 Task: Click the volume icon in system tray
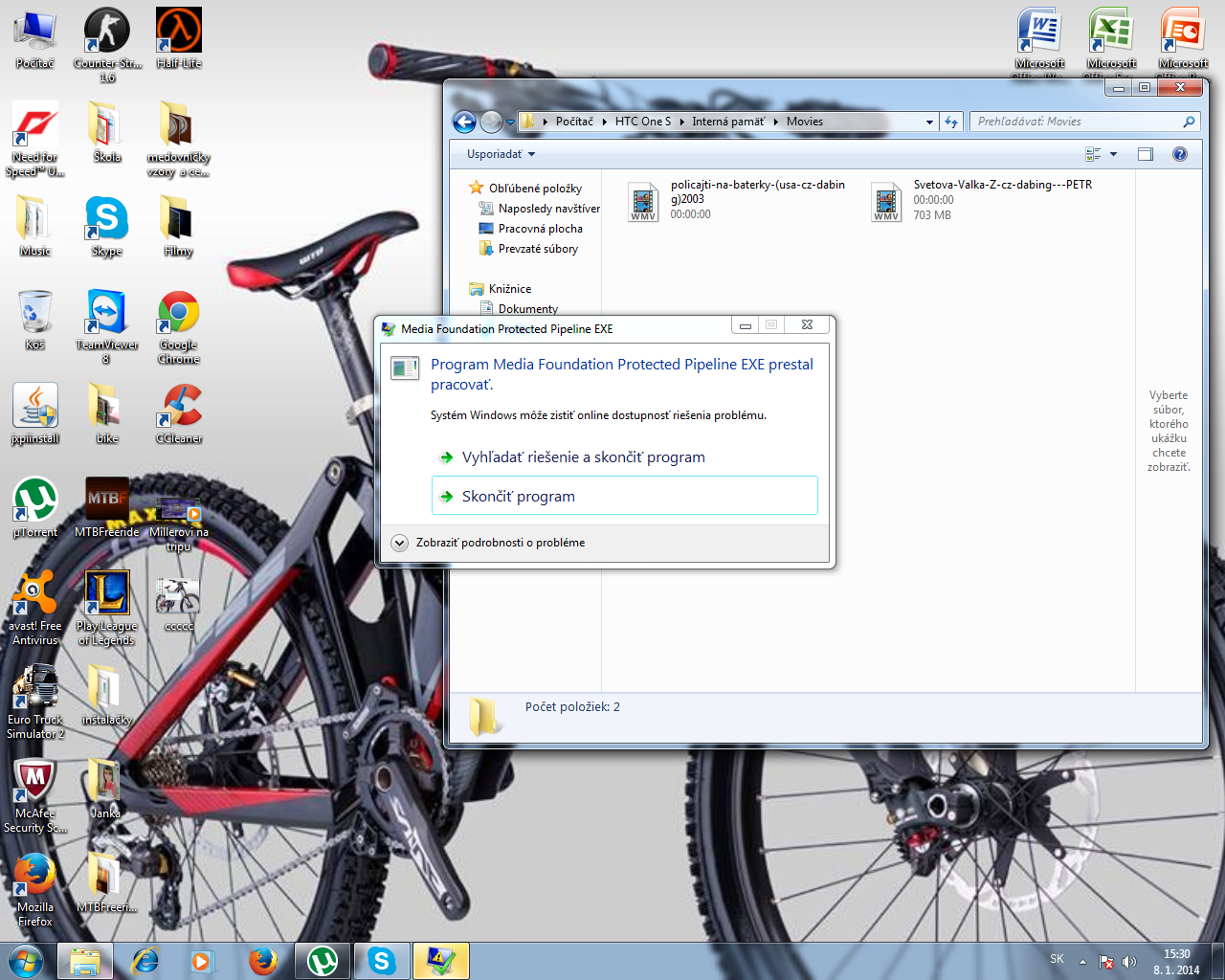[x=1129, y=961]
